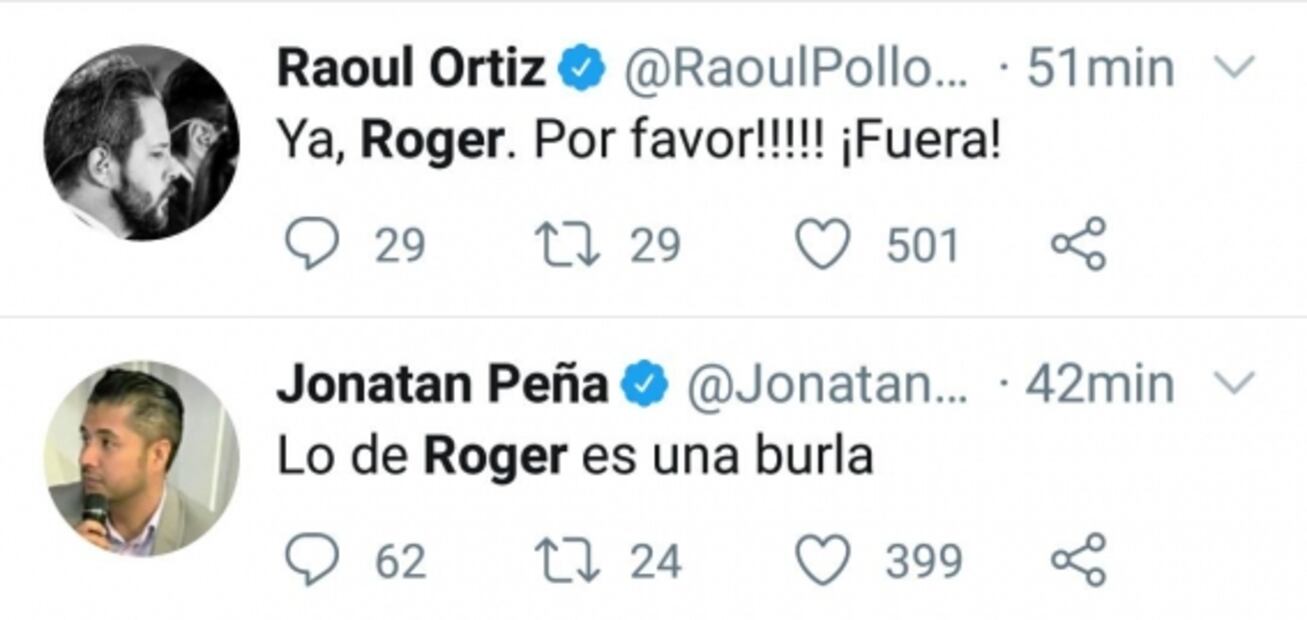Open options chevron on Raoul Ortiz's tweet
Image resolution: width=1307 pixels, height=620 pixels.
pyautogui.click(x=1238, y=69)
